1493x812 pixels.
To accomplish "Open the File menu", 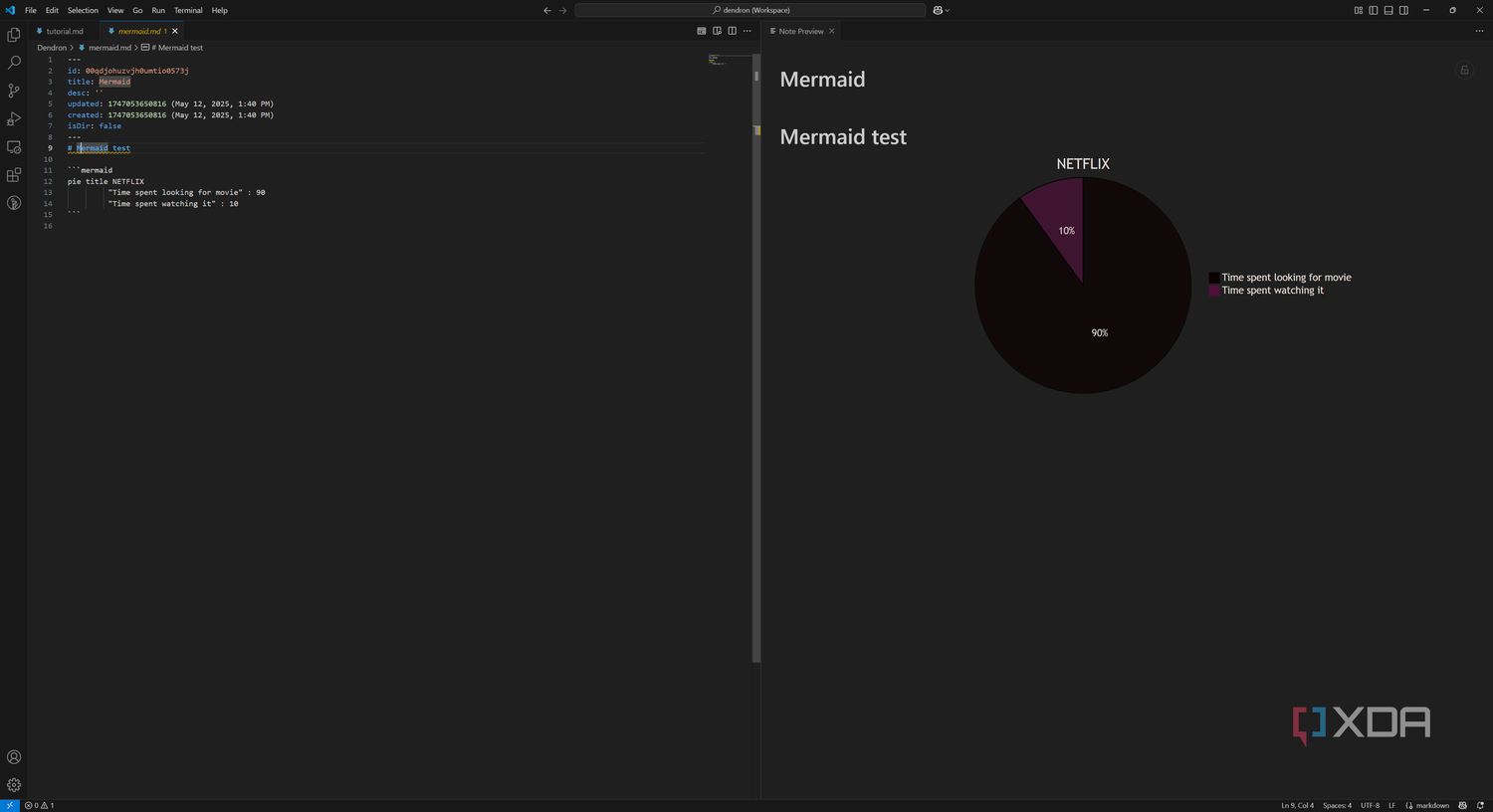I will [x=31, y=10].
